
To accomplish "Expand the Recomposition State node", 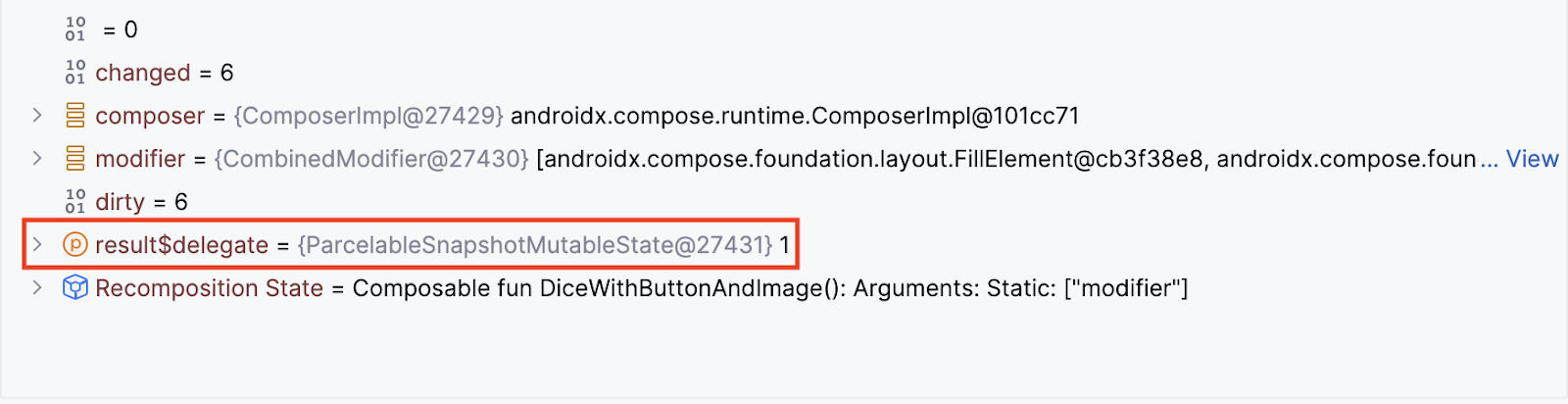I will click(x=37, y=288).
